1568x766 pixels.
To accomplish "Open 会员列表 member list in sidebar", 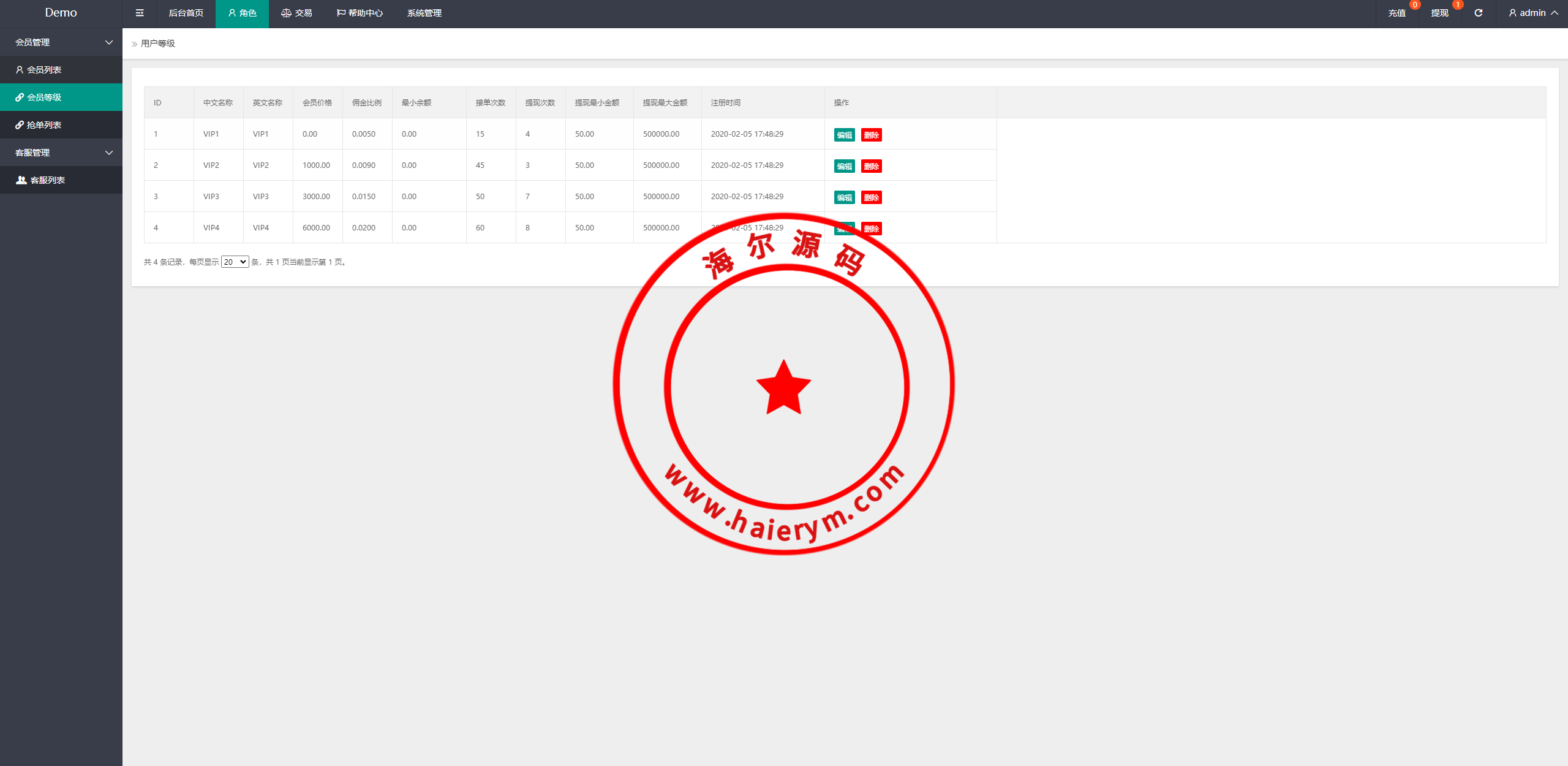I will pyautogui.click(x=44, y=70).
